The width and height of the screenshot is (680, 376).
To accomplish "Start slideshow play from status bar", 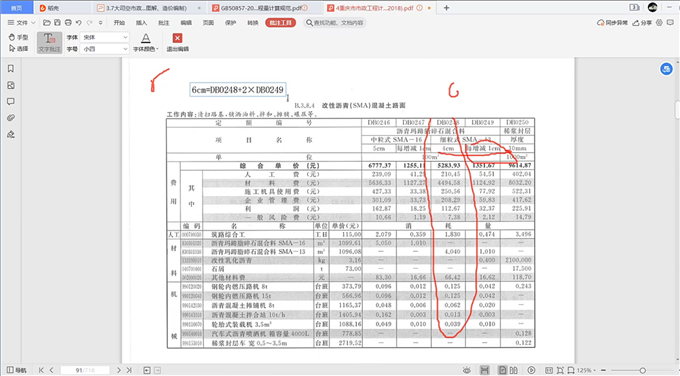I will pos(531,370).
